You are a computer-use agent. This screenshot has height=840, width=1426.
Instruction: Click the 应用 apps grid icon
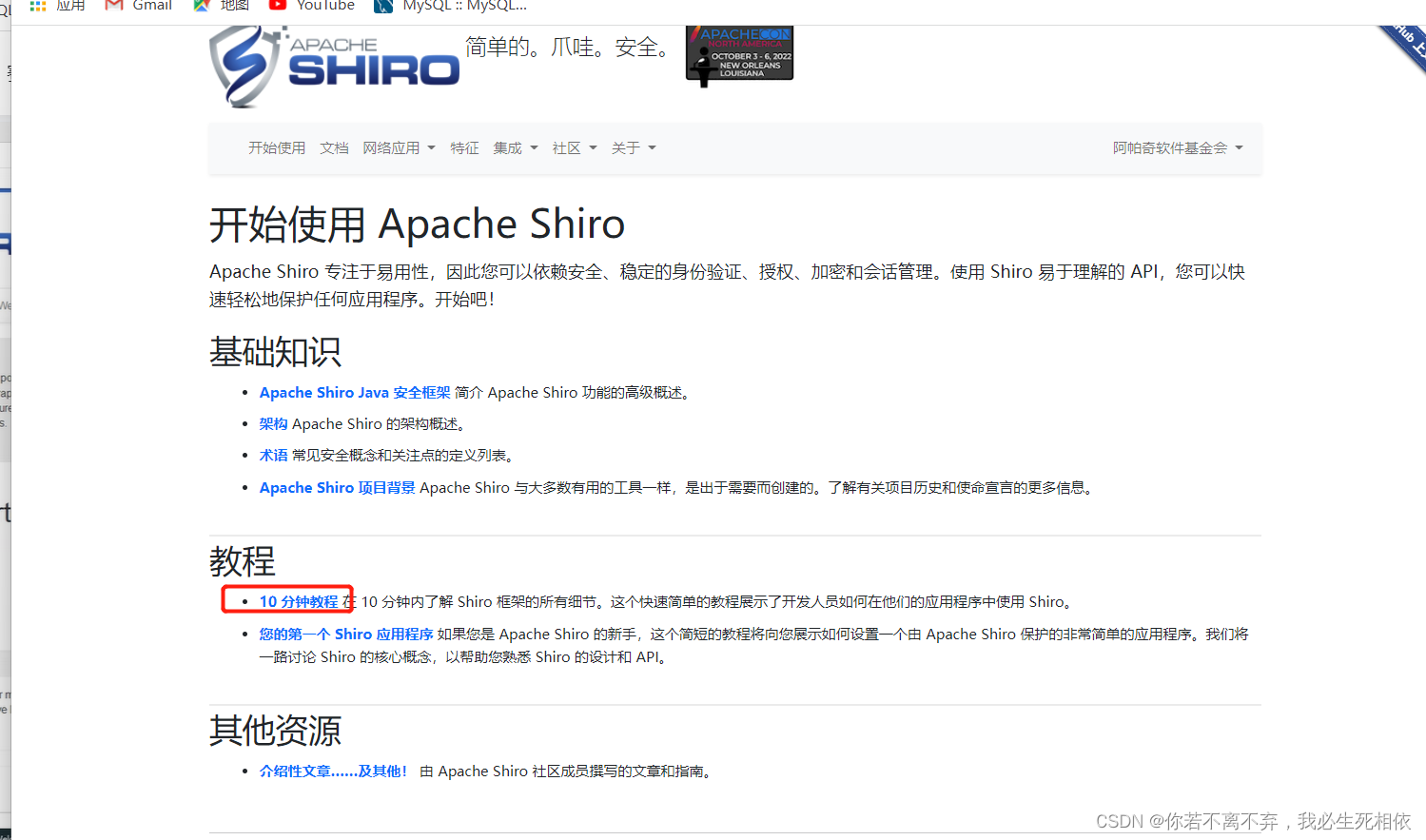[x=37, y=7]
